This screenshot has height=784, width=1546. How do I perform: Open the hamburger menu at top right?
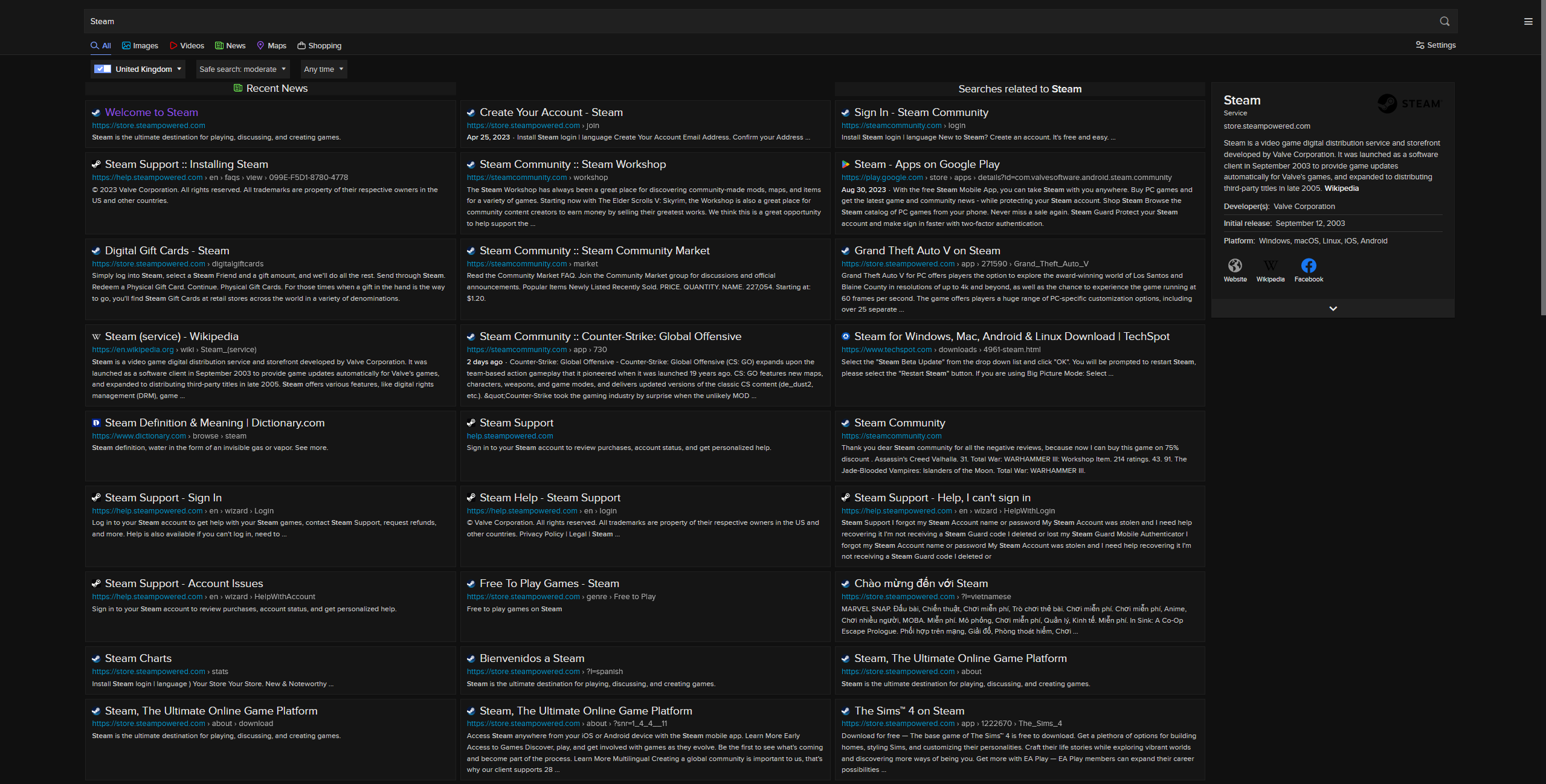(1528, 21)
